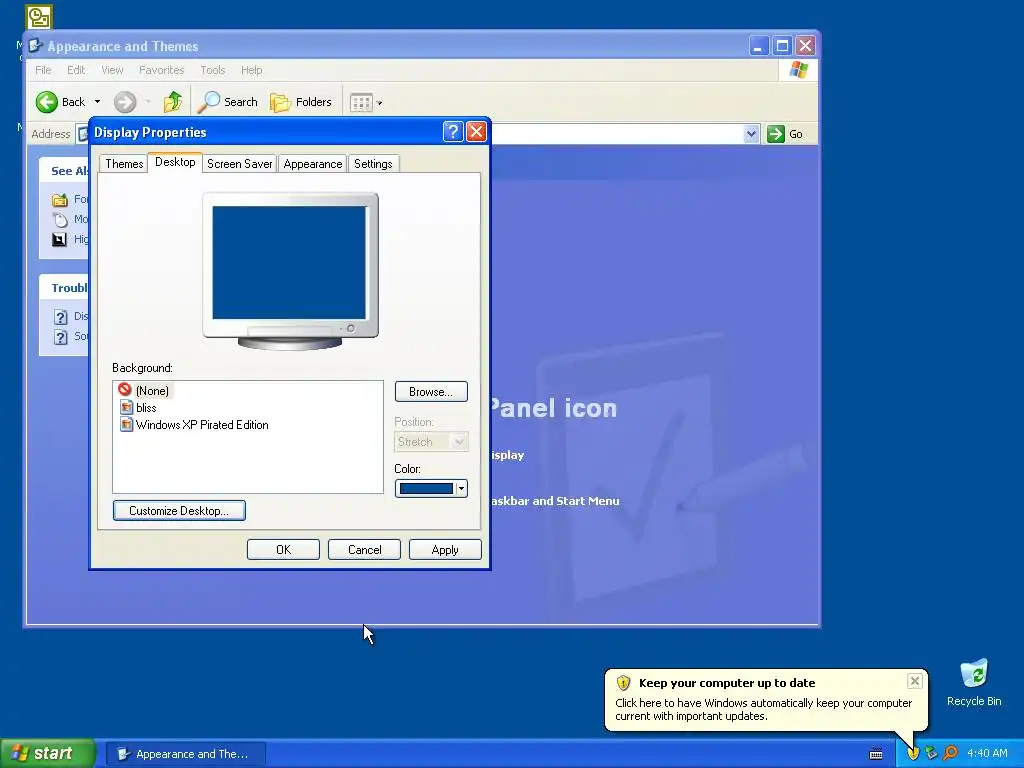Close the update notification balloon
The height and width of the screenshot is (768, 1024).
[x=914, y=681]
